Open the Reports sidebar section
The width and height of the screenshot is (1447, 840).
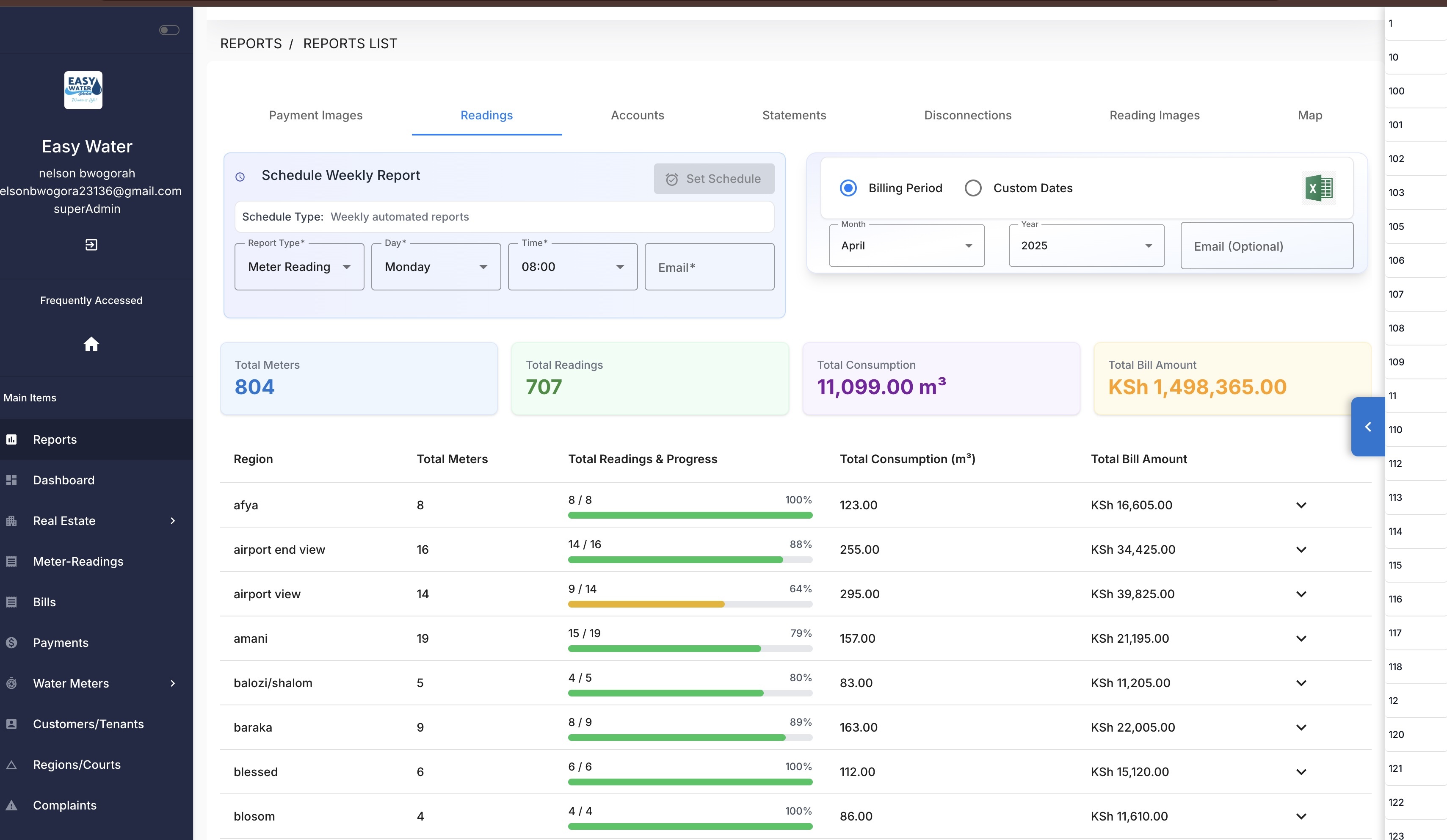tap(55, 439)
